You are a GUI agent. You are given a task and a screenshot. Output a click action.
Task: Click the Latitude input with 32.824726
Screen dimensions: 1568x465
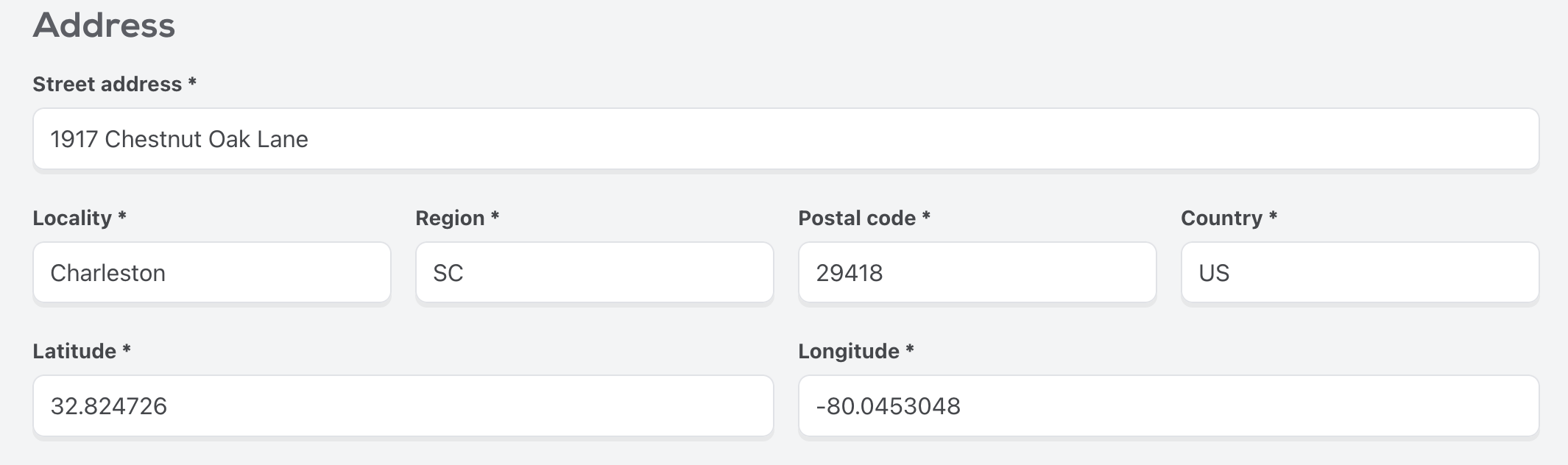pos(403,406)
